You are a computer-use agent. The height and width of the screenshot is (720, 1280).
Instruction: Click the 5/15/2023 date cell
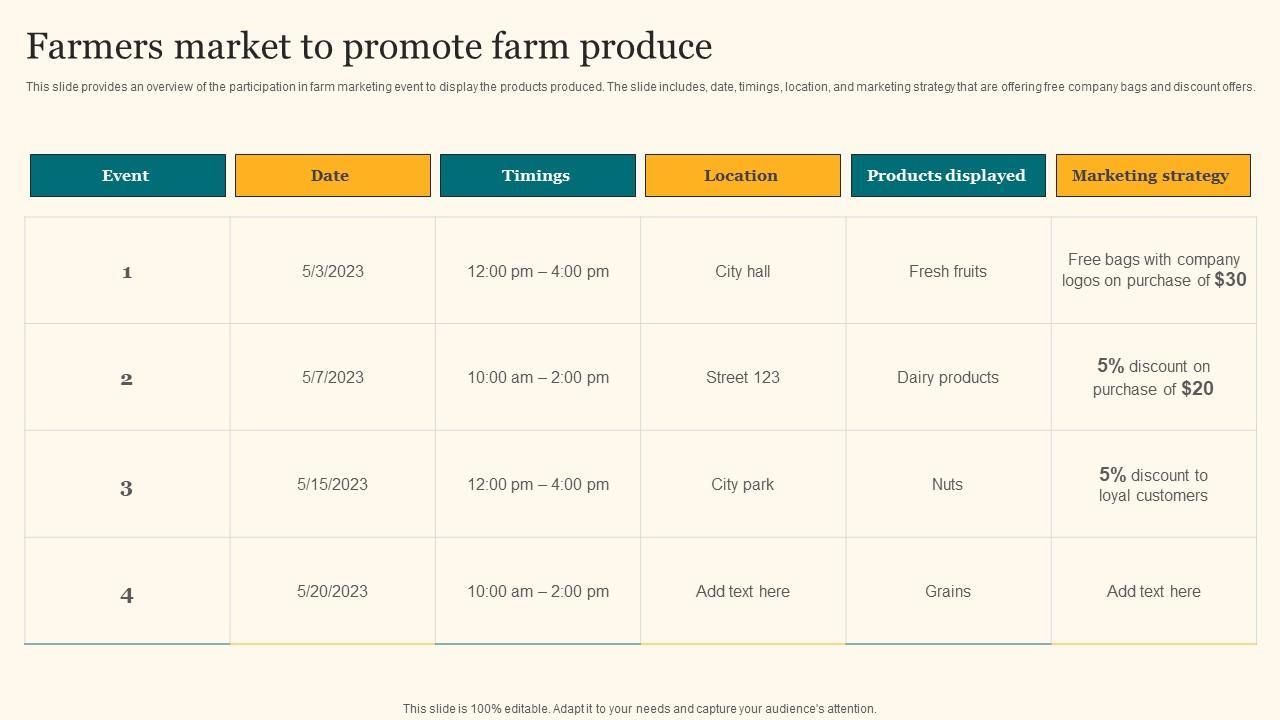tap(333, 484)
